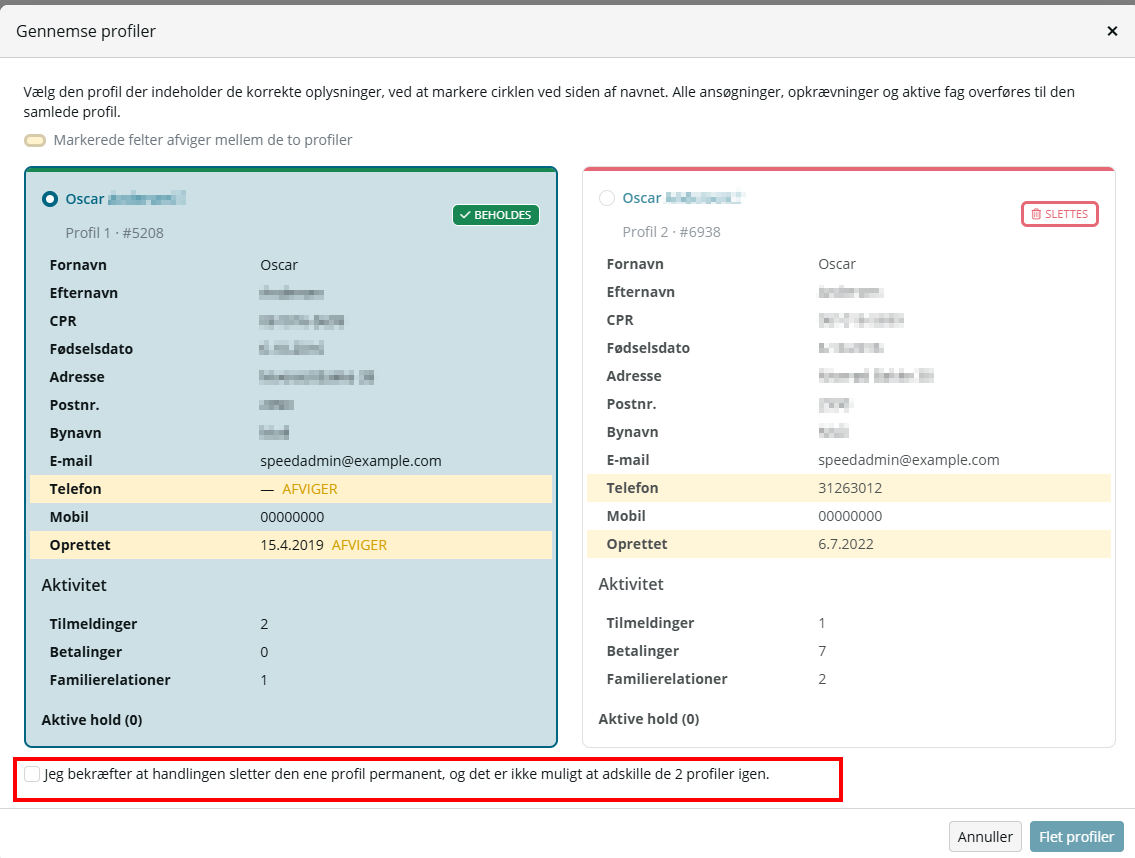Screen dimensions: 1135x858
Task: Click the Betalinger label in Profil 1
Action: (x=85, y=652)
